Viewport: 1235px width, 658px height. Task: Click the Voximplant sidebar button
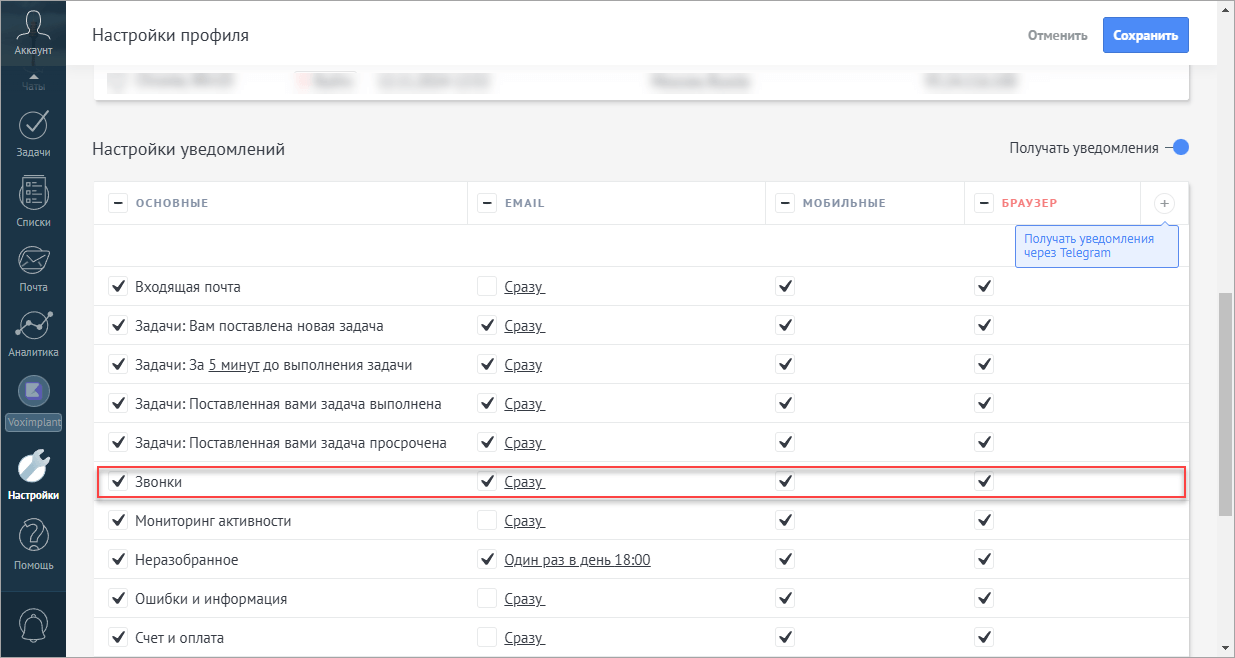pyautogui.click(x=33, y=422)
